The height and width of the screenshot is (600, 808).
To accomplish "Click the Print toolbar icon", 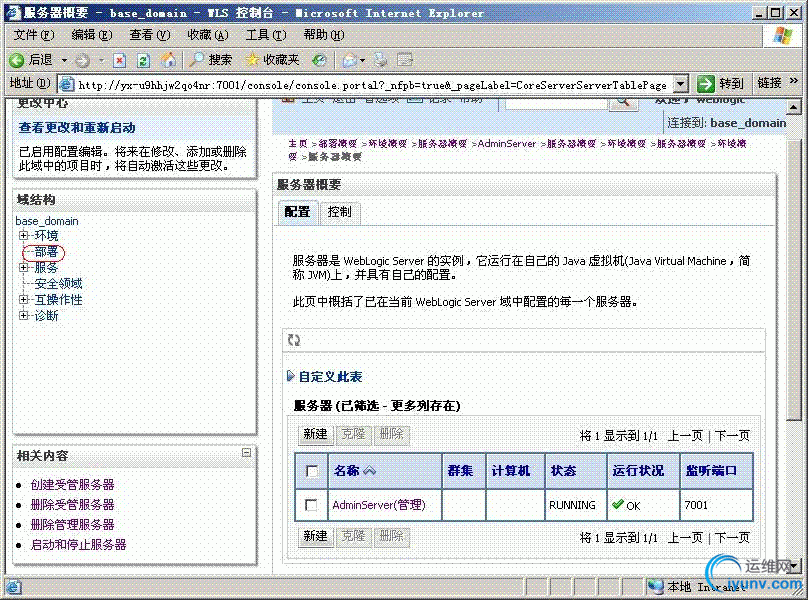I will (x=381, y=60).
